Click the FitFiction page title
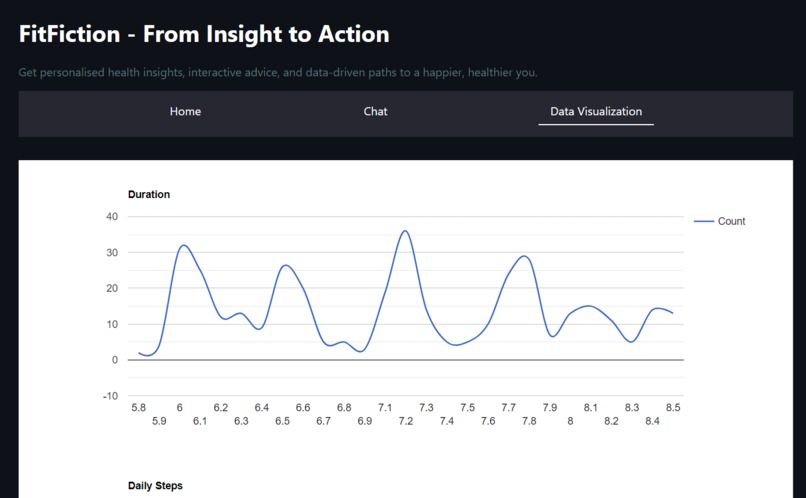Viewport: 806px width, 498px height. [204, 34]
